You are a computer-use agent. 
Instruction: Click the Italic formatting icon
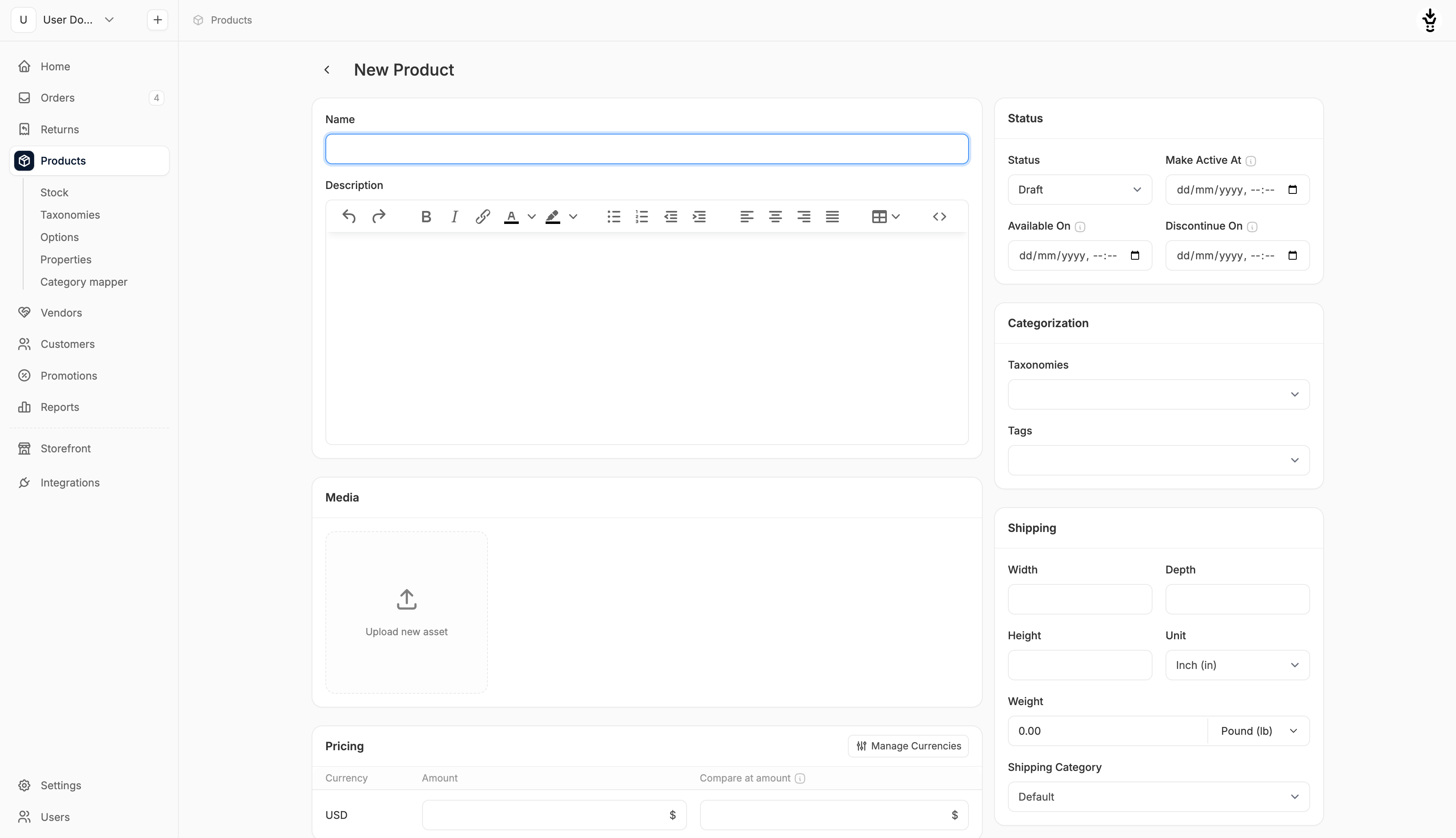454,217
